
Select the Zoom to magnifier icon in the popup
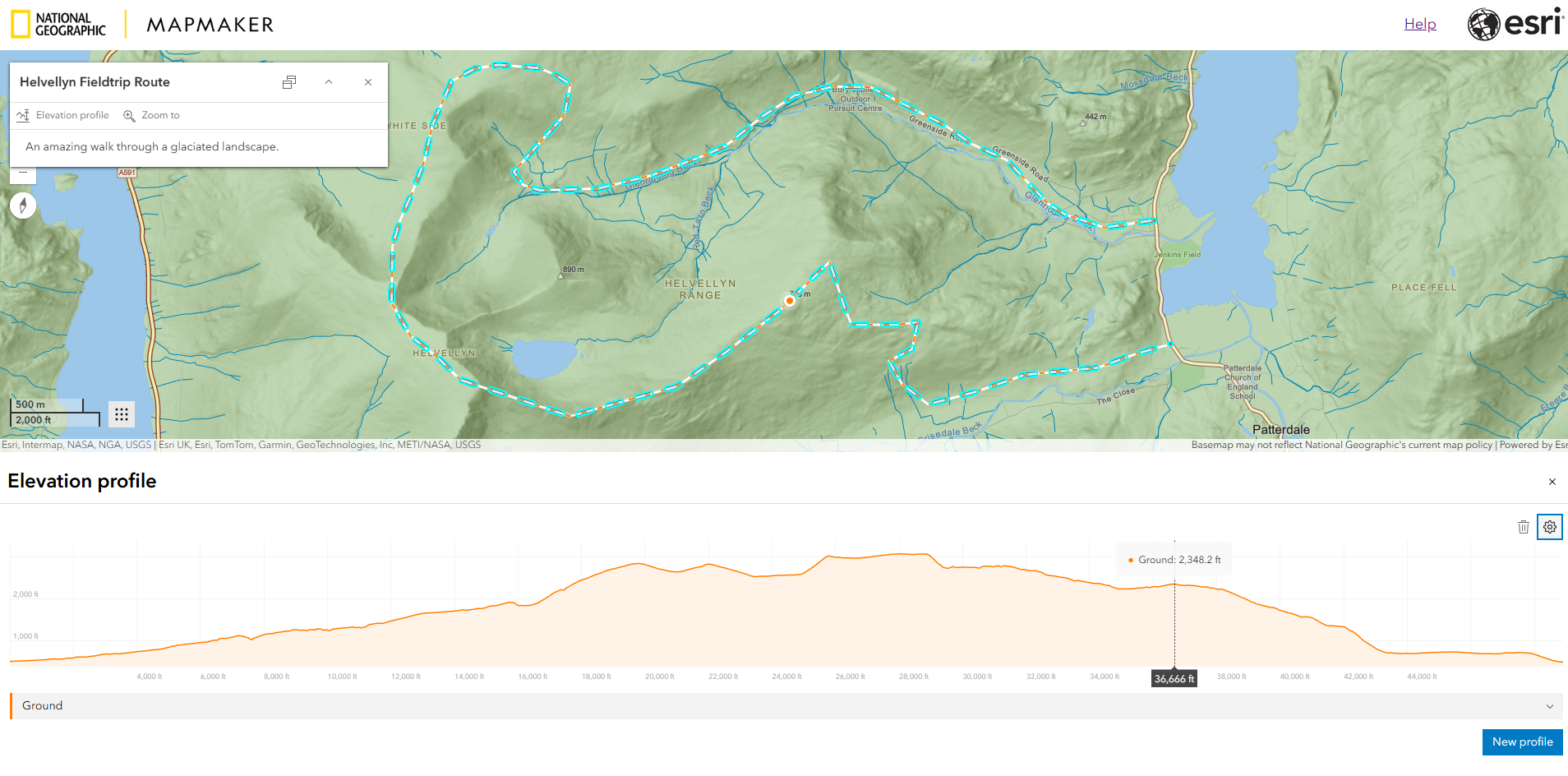(130, 115)
